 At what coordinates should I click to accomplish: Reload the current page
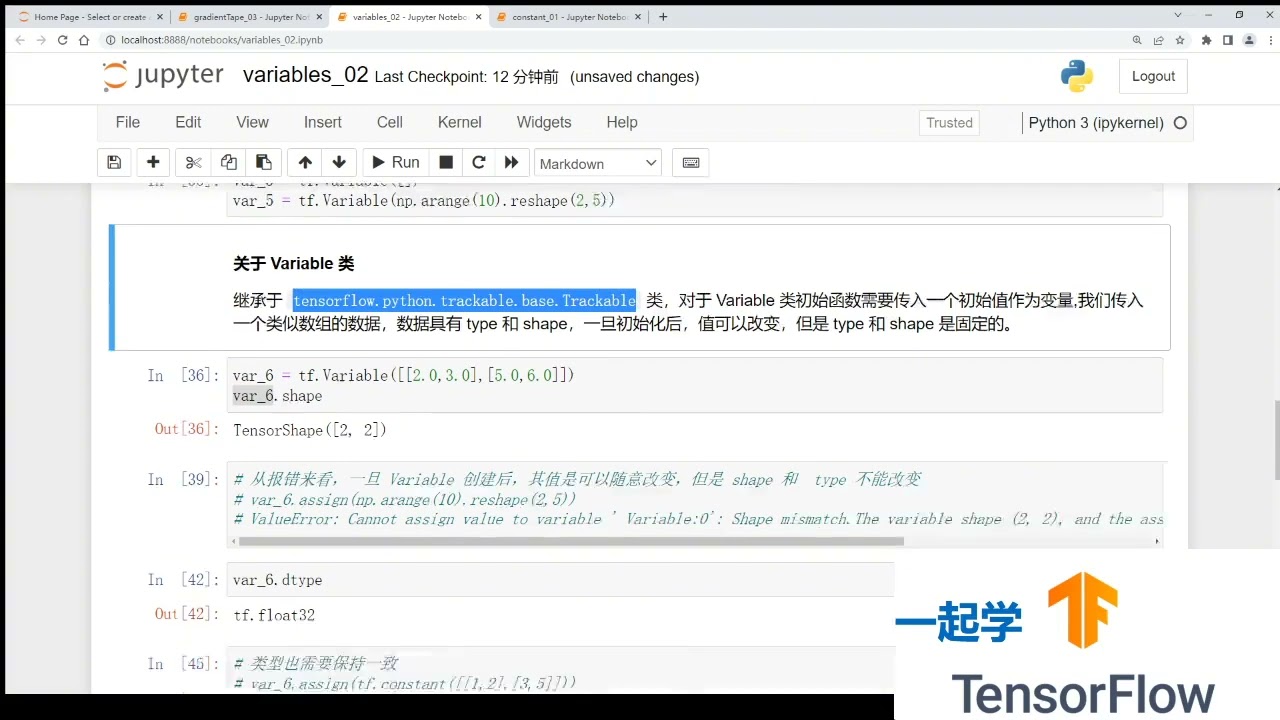62,40
